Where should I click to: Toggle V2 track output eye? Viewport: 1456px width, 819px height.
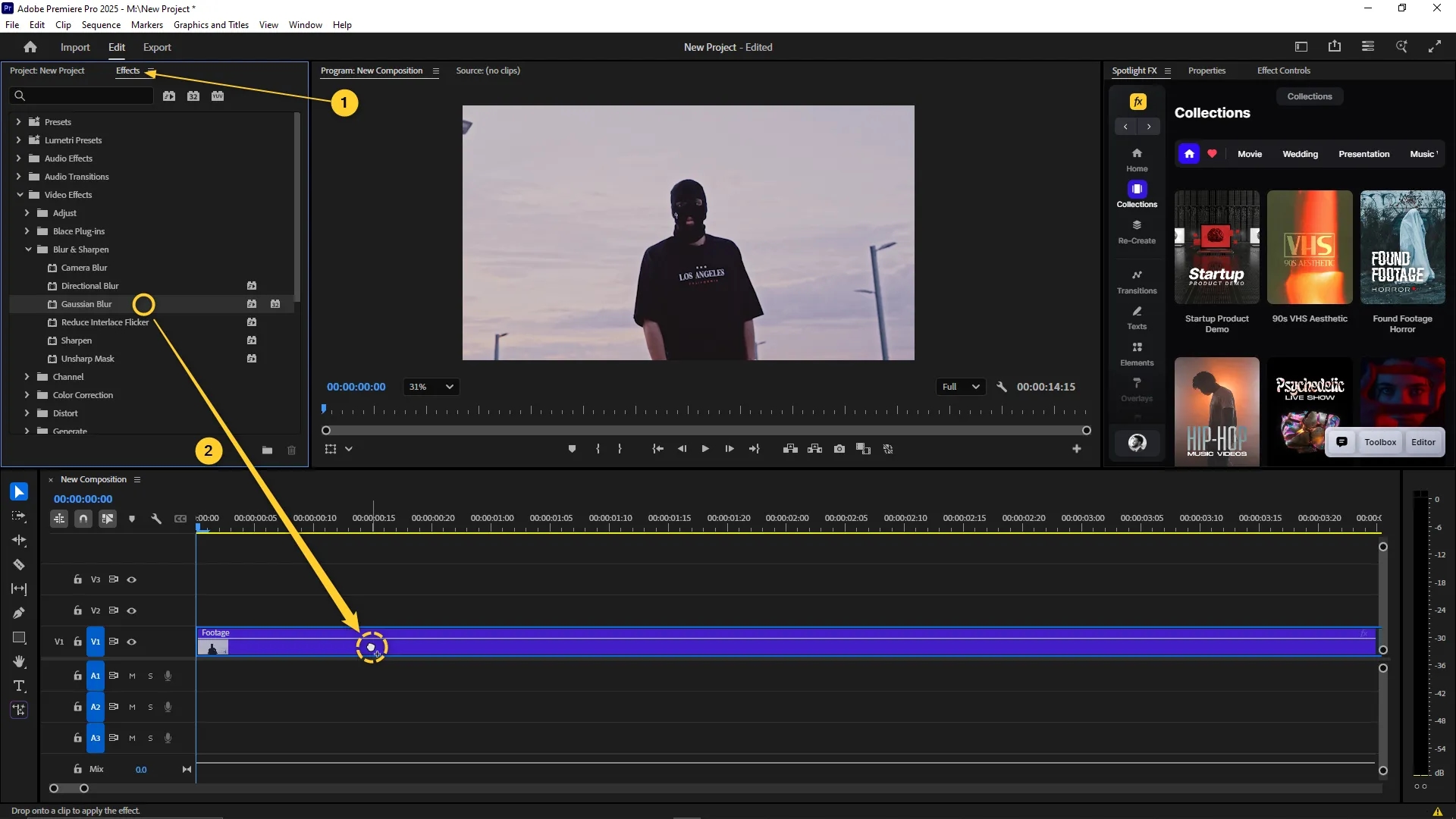132,610
